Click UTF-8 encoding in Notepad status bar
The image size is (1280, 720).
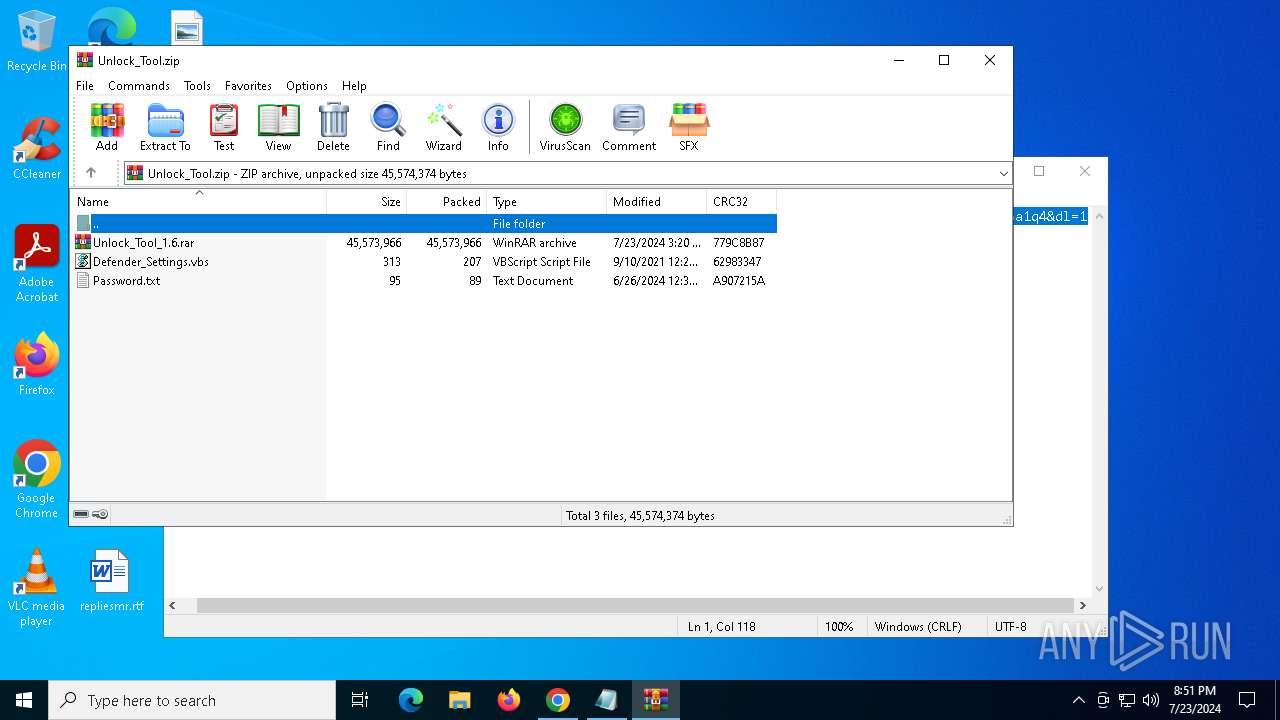point(1011,627)
